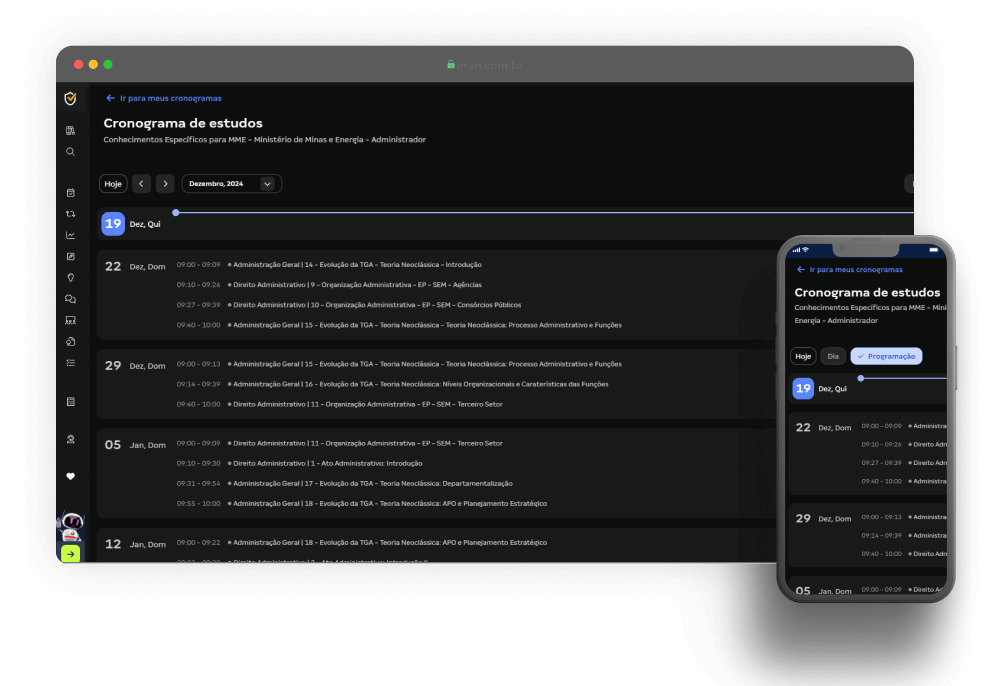Viewport: 1007px width, 686px height.
Task: Select the Programação view on phone
Action: coord(886,356)
